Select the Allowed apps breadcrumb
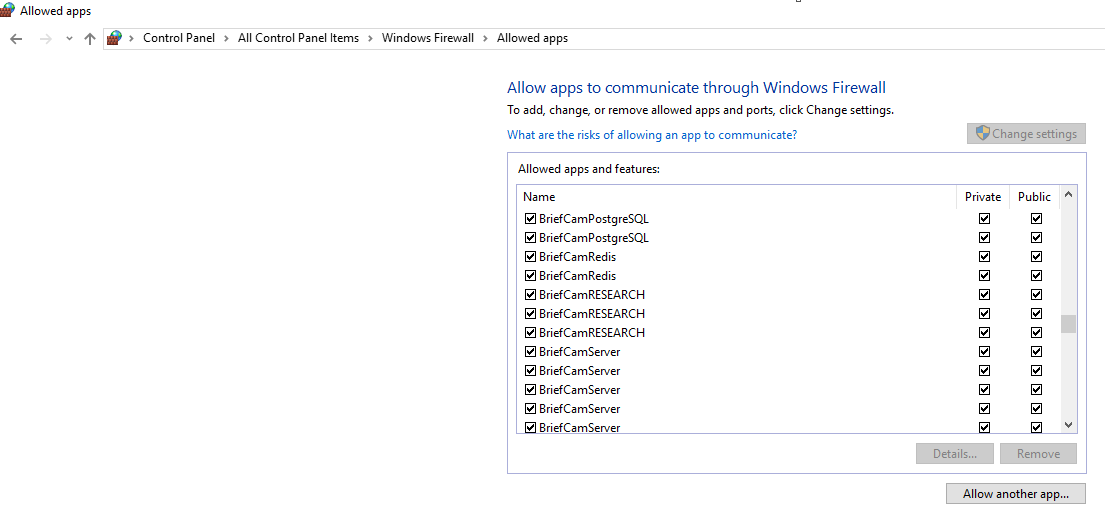This screenshot has height=509, width=1105. (x=532, y=38)
